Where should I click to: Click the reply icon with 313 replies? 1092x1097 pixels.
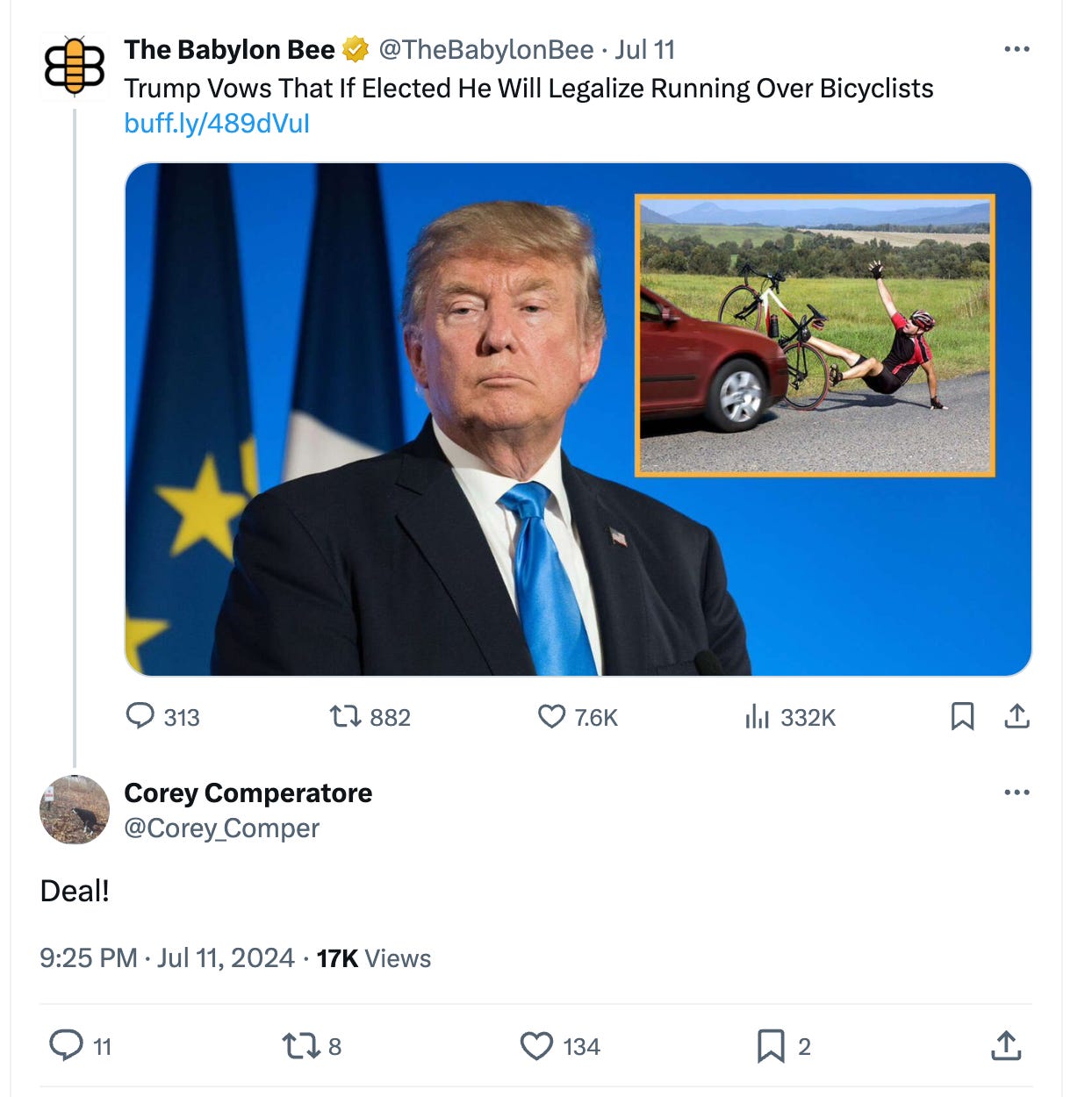(140, 716)
